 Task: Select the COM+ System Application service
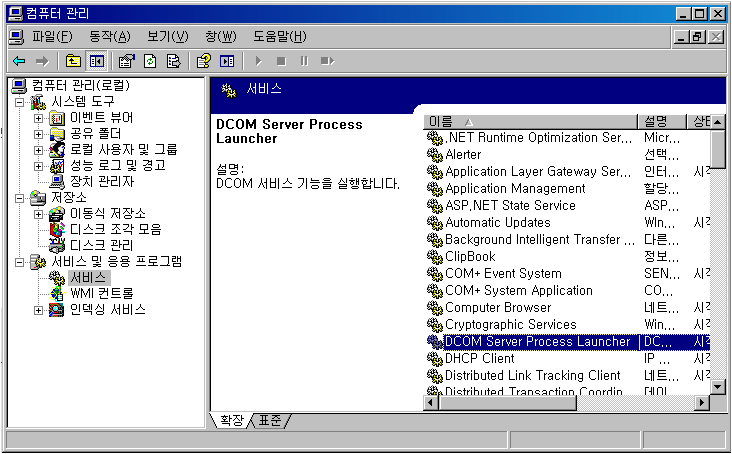[x=569, y=291]
